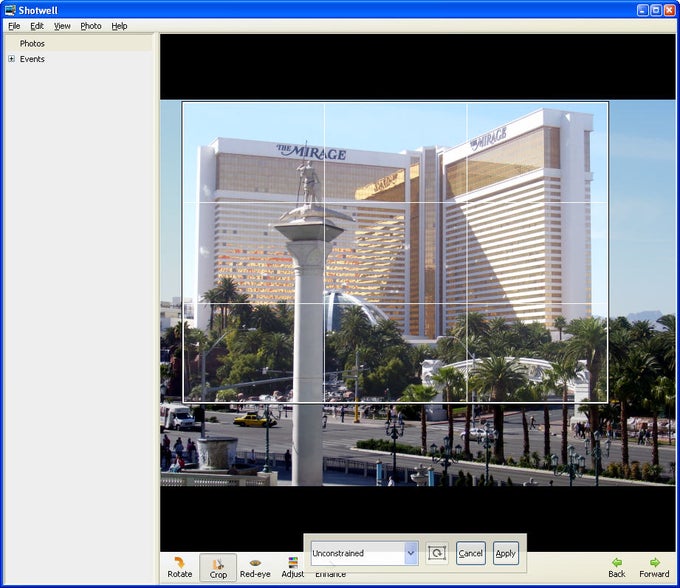Image resolution: width=680 pixels, height=588 pixels.
Task: Open the Help menu
Action: click(119, 26)
